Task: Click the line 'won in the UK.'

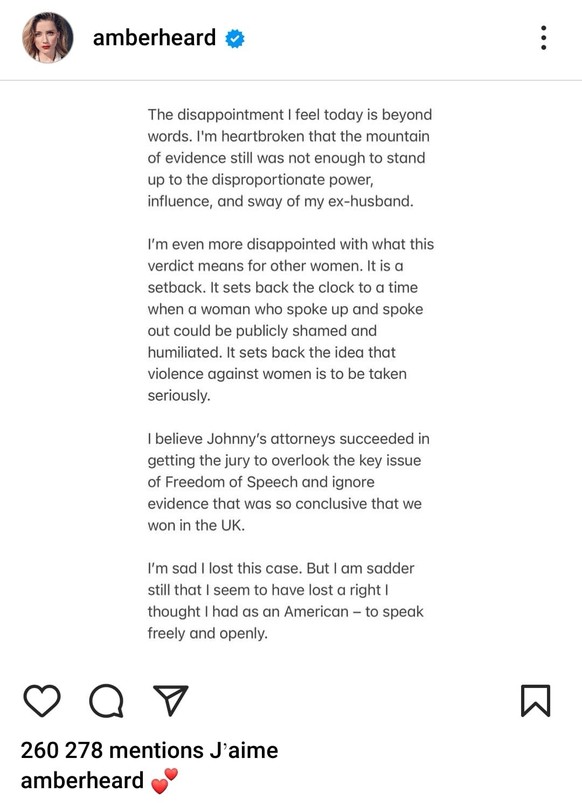Action: [x=196, y=525]
